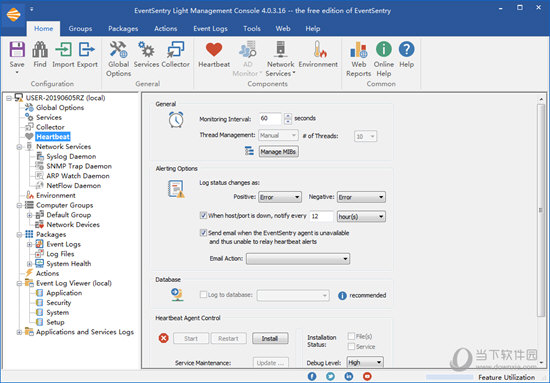Open the hour(s) interval unit dropdown

361,217
